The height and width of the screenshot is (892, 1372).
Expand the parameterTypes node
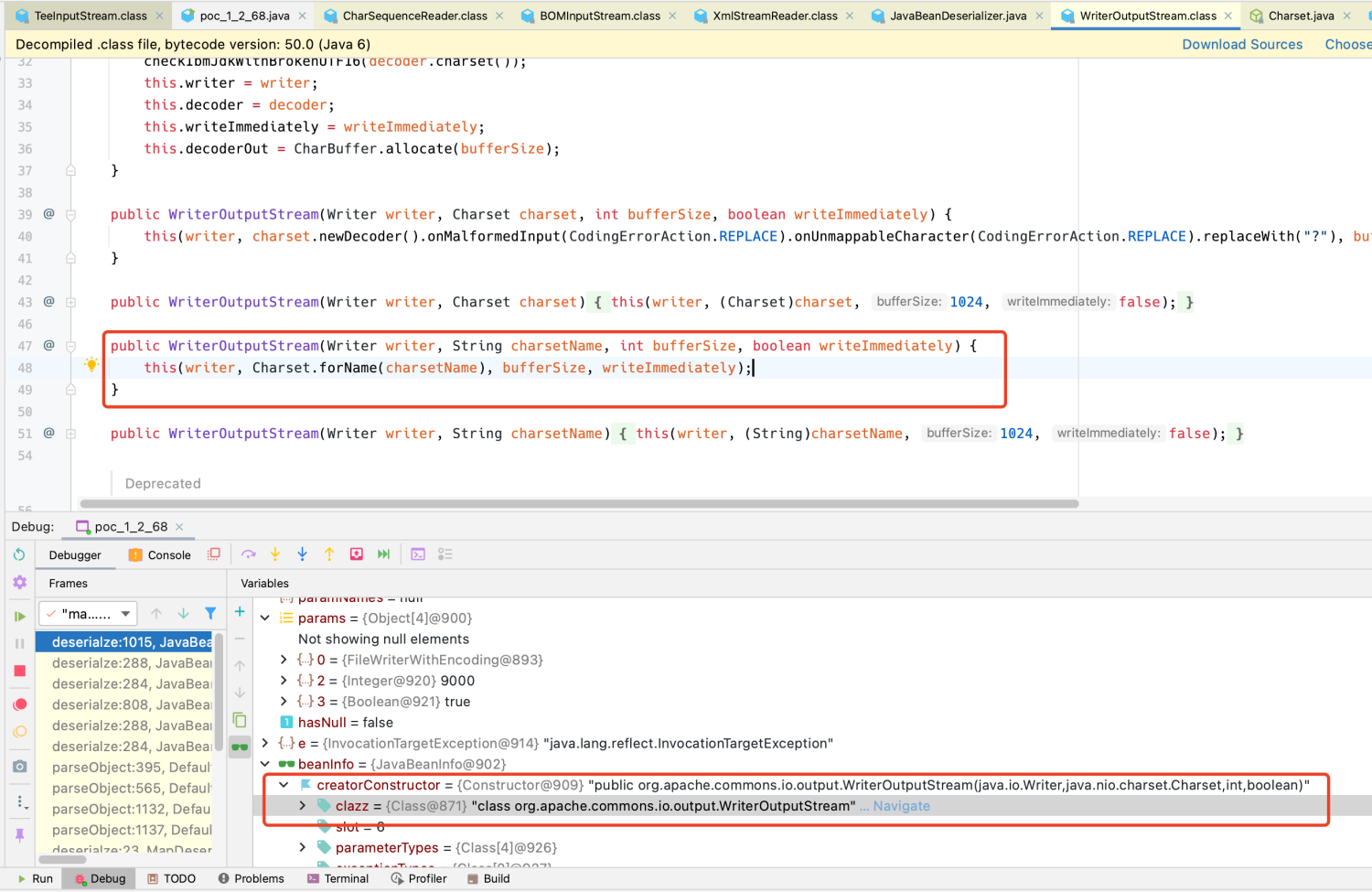tap(303, 848)
